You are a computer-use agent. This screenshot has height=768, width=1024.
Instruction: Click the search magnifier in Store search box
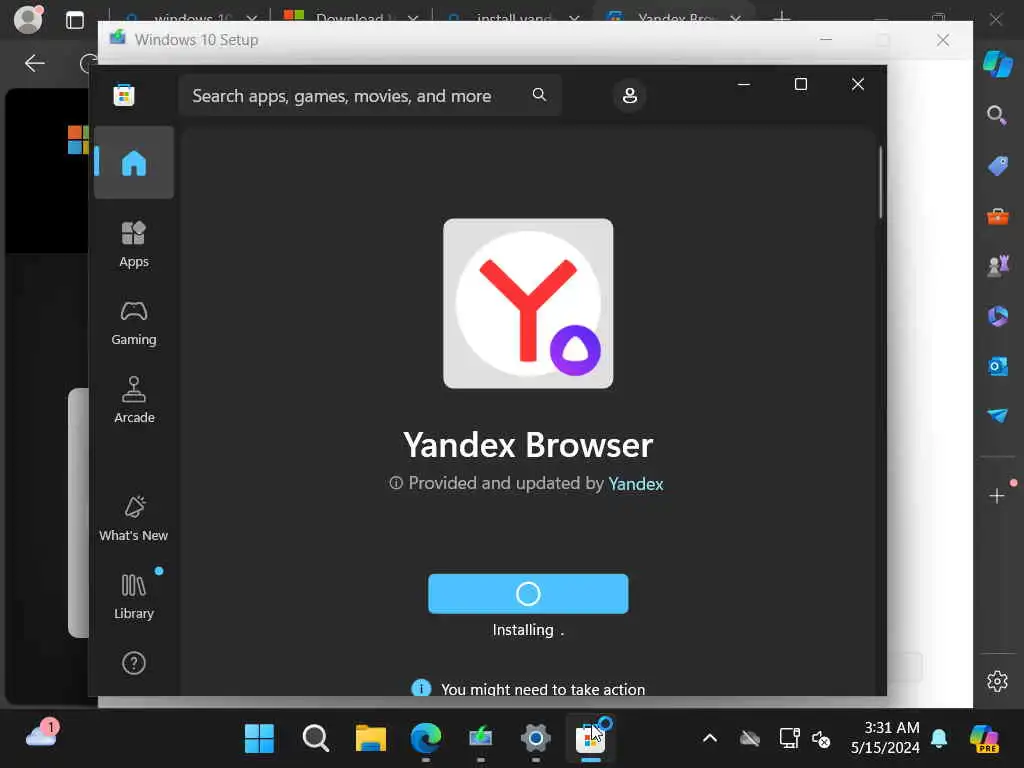[x=539, y=95]
